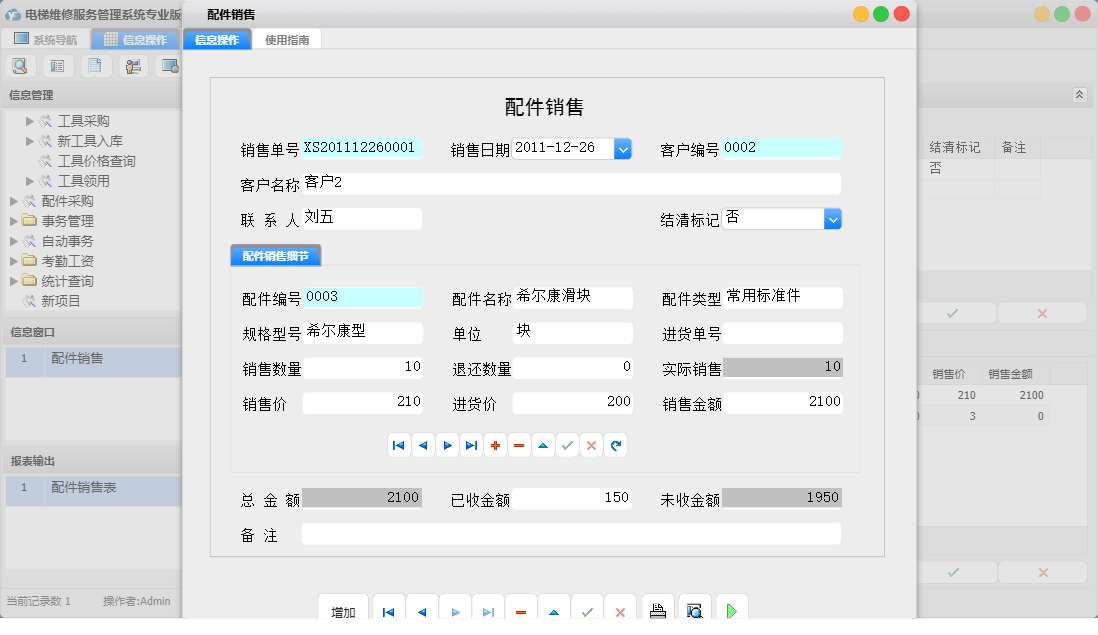Add a new detail record with the plus icon
Screen dimensions: 1098x635
point(495,445)
